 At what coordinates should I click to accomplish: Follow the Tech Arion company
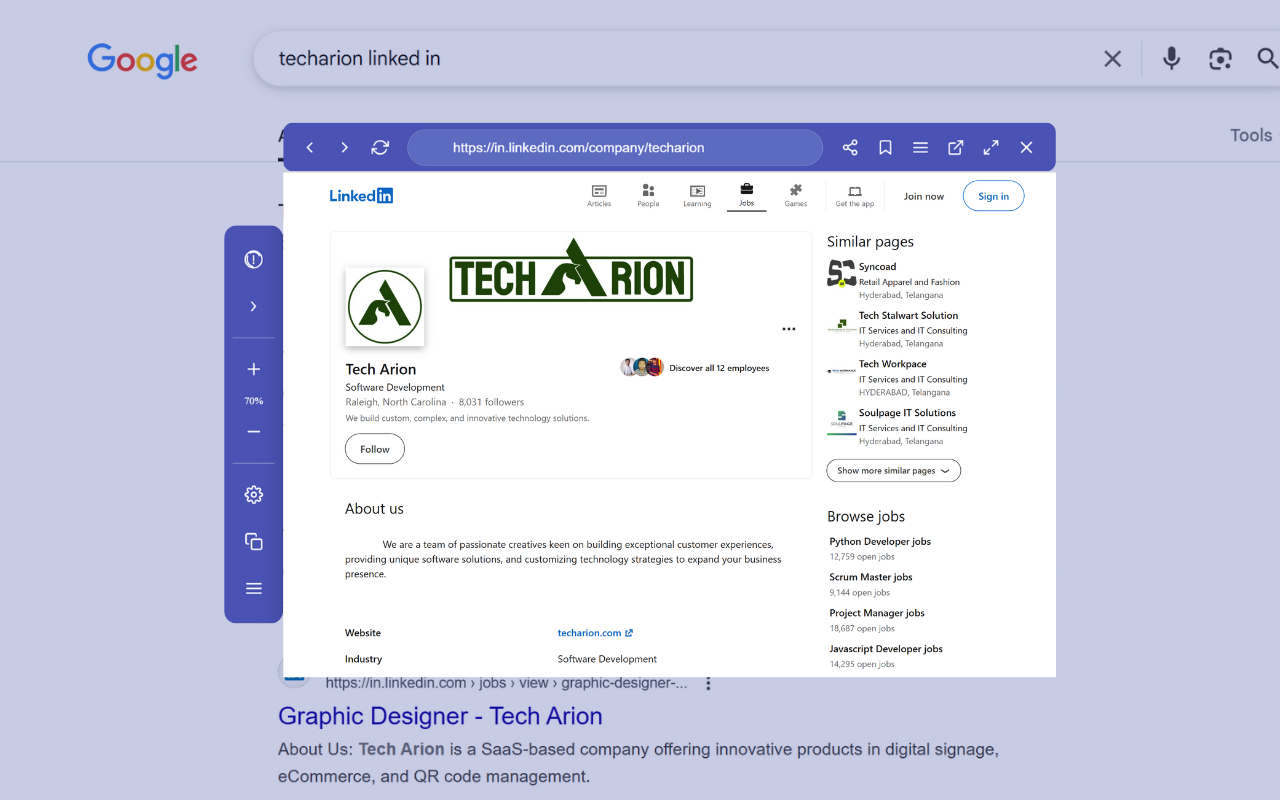click(x=375, y=449)
